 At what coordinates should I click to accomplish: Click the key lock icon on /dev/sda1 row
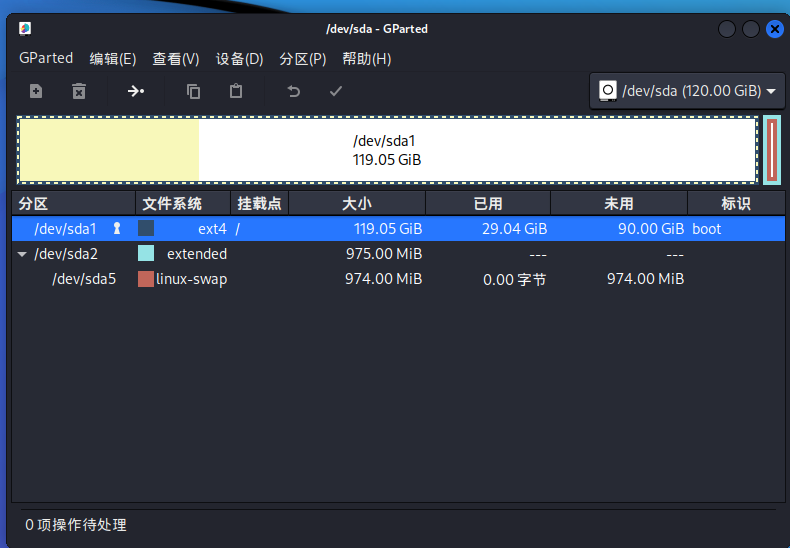point(117,229)
